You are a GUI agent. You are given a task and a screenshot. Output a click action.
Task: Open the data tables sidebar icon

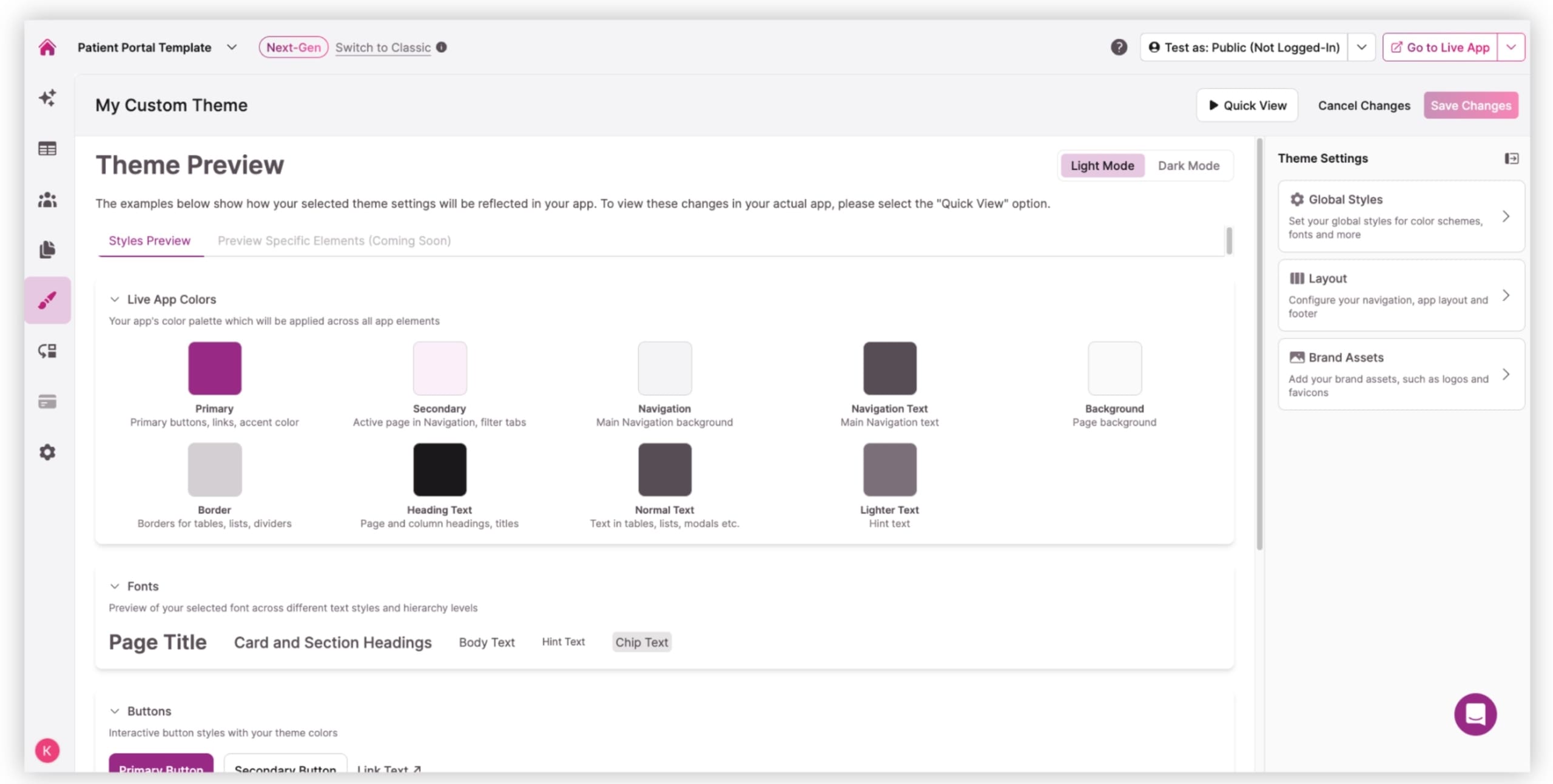point(47,149)
